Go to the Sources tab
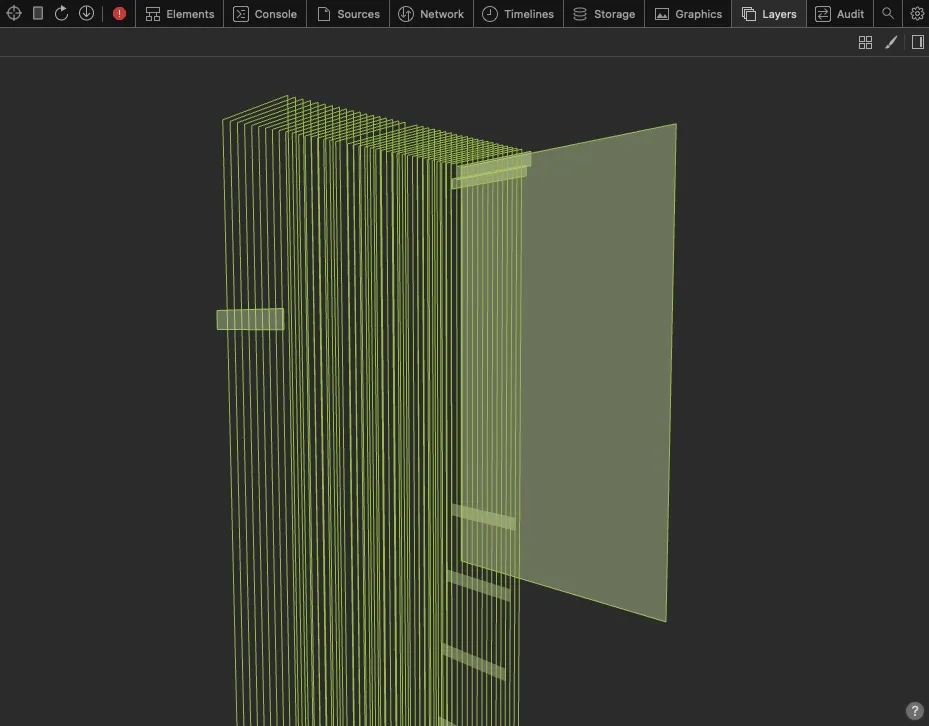Viewport: 929px width, 726px height. click(x=348, y=14)
